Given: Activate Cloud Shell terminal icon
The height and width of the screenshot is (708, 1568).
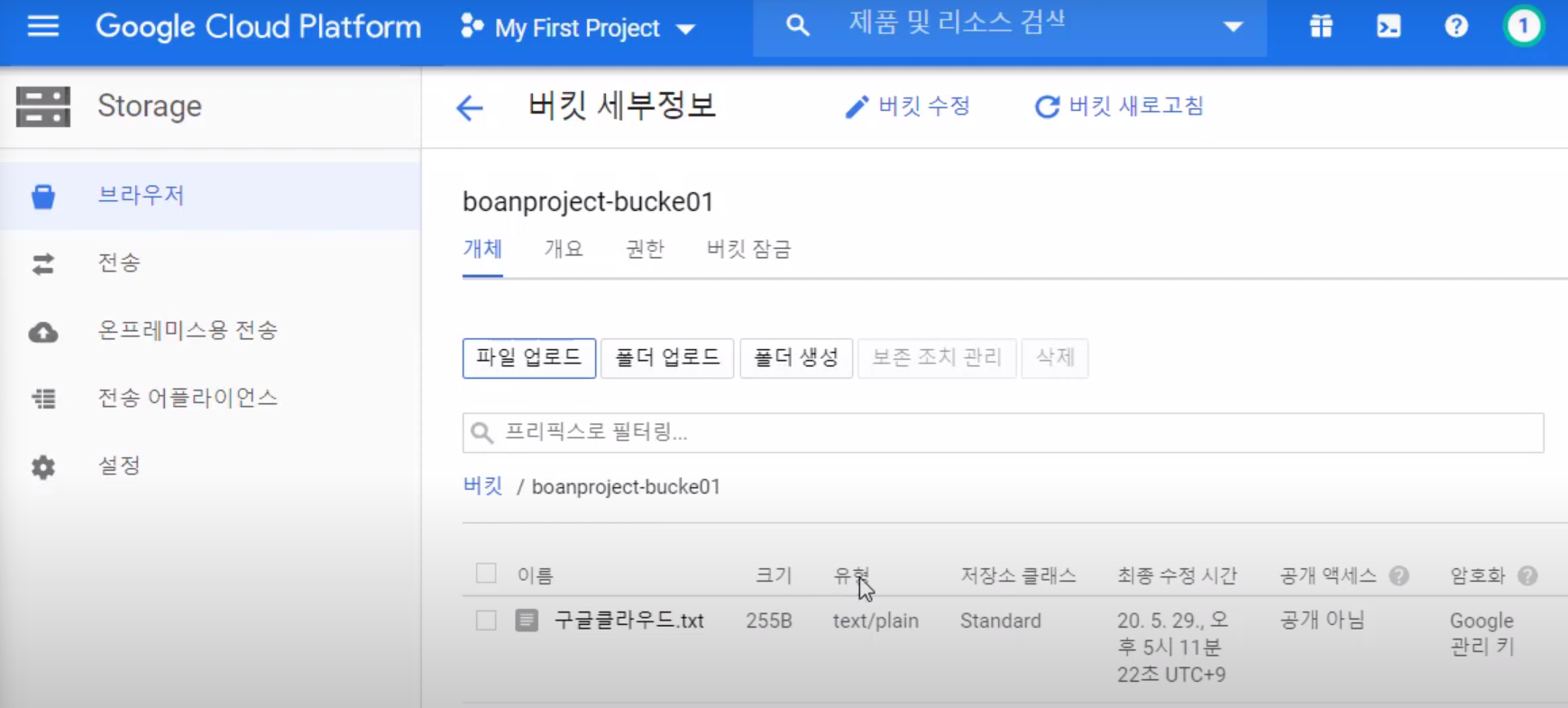Looking at the screenshot, I should (x=1389, y=26).
